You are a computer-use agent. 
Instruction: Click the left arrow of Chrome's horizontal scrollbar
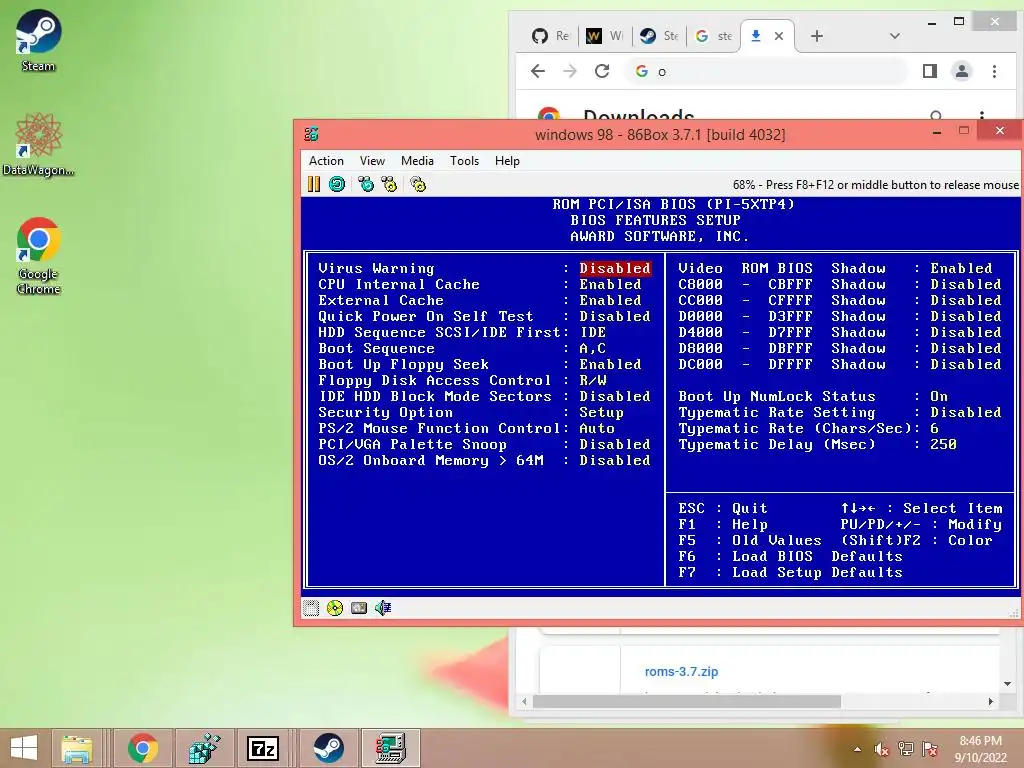click(524, 701)
